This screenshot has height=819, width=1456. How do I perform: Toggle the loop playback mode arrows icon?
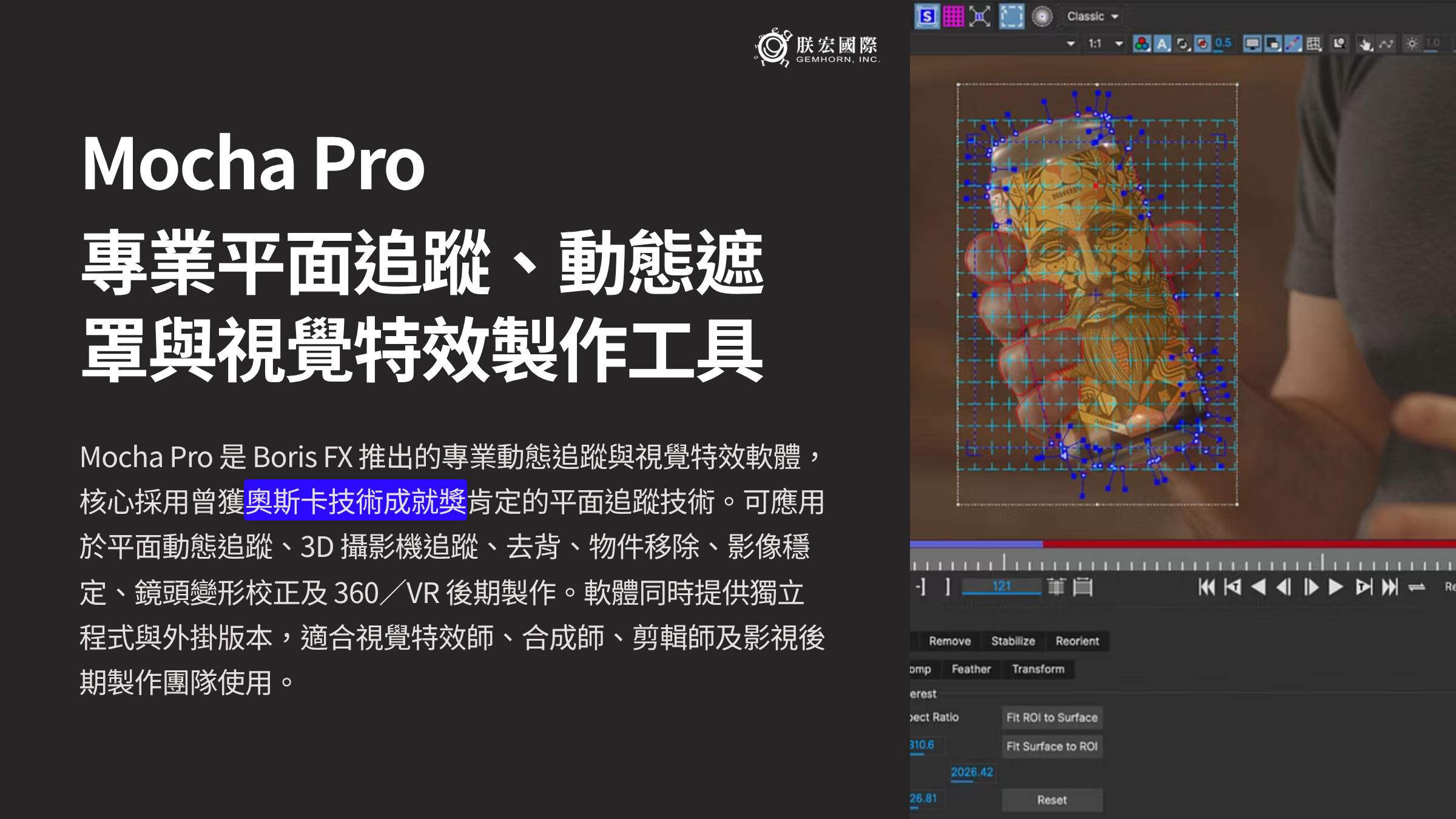[x=1417, y=587]
